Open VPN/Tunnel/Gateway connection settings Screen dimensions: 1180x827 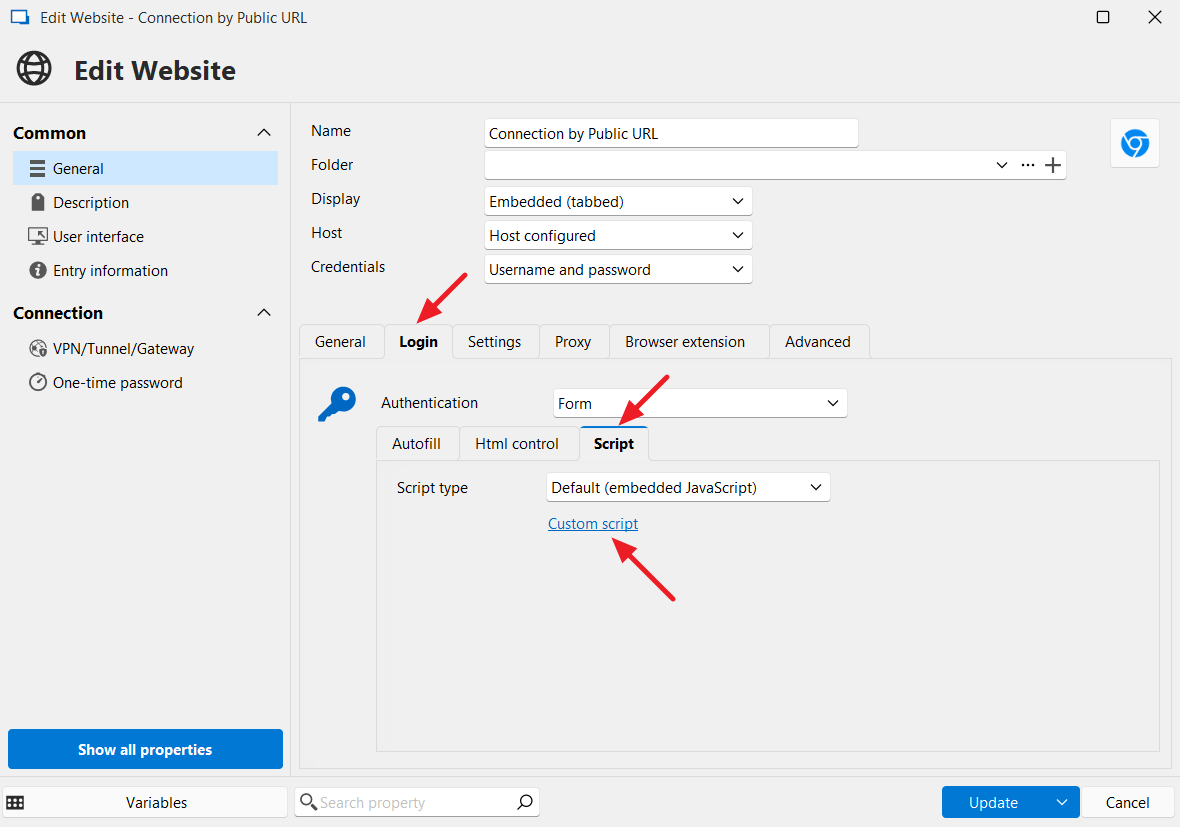click(123, 349)
